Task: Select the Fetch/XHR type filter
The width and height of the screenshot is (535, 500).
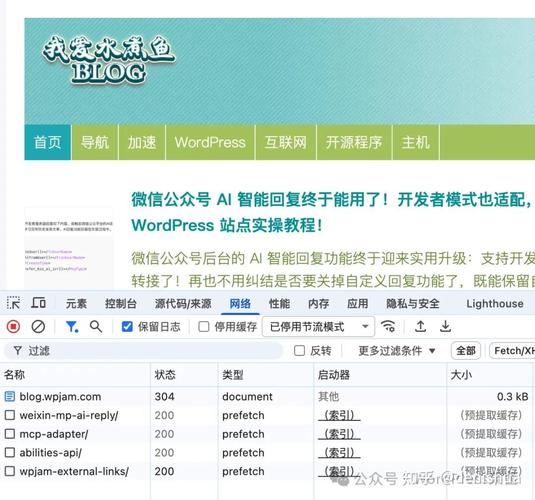Action: (512, 351)
